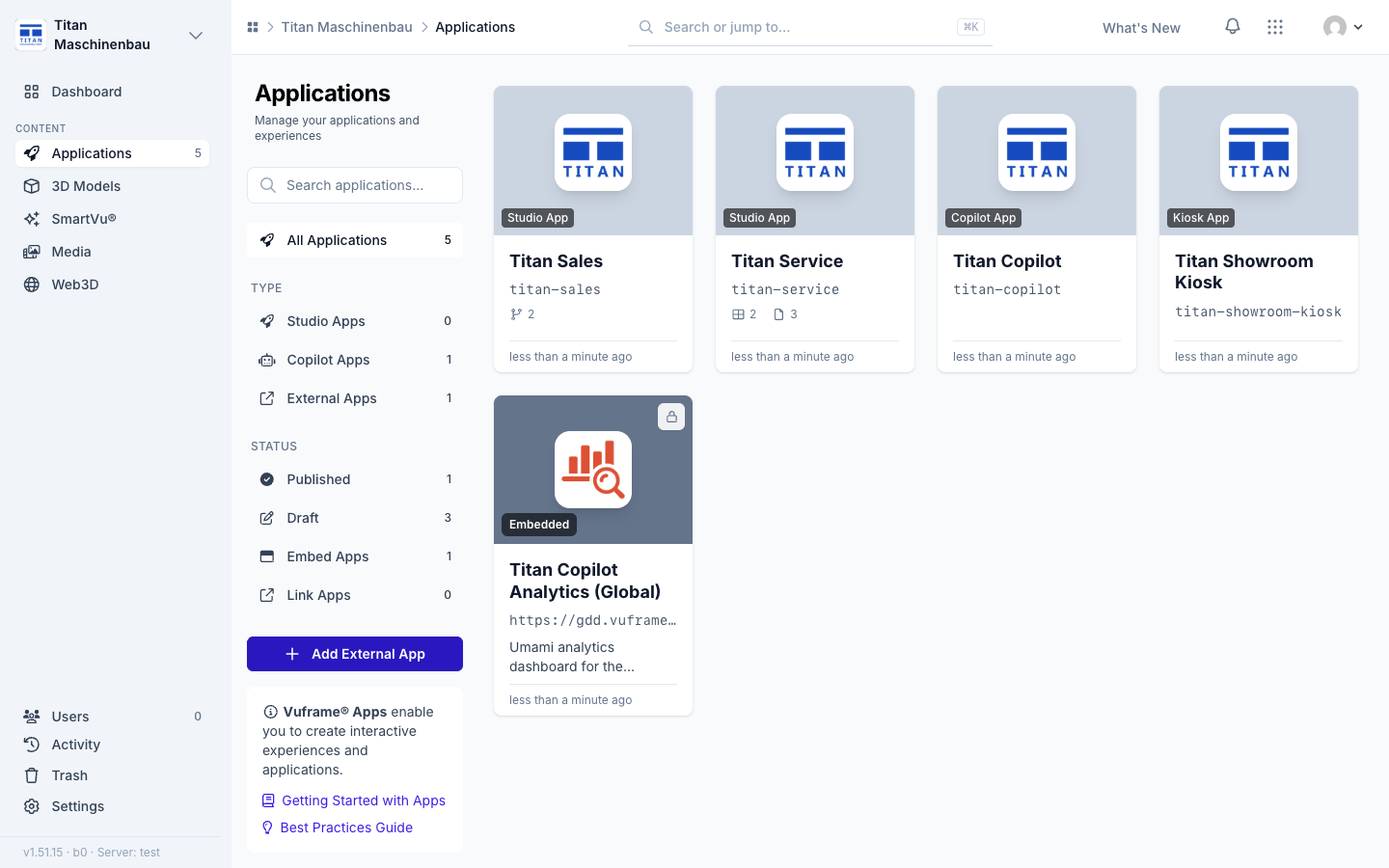Screen dimensions: 1389x868
Task: Open the Titan Sales app card thumbnail
Action: tap(593, 160)
